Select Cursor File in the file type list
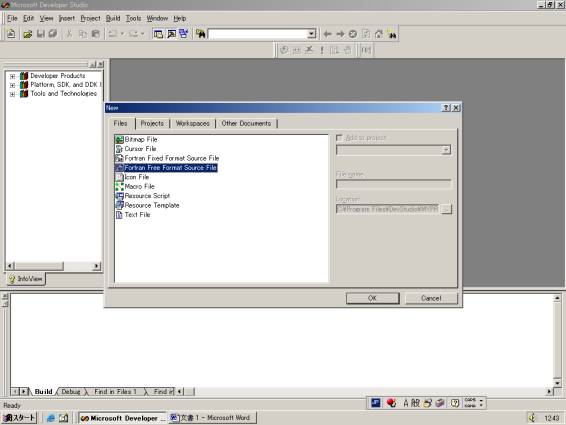Viewport: 566px width, 425px height. [x=140, y=149]
